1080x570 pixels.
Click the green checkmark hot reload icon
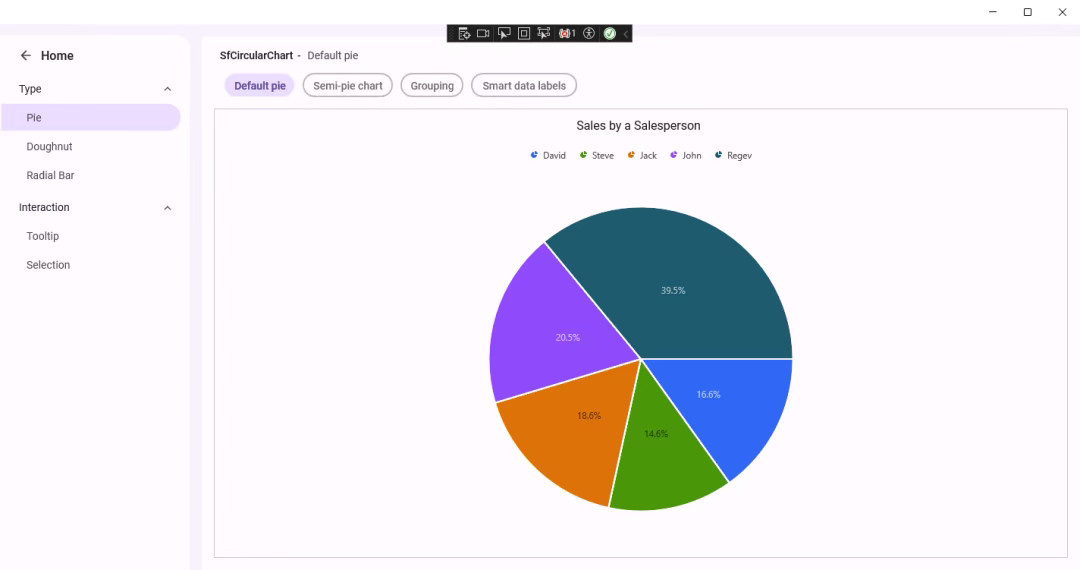point(609,33)
